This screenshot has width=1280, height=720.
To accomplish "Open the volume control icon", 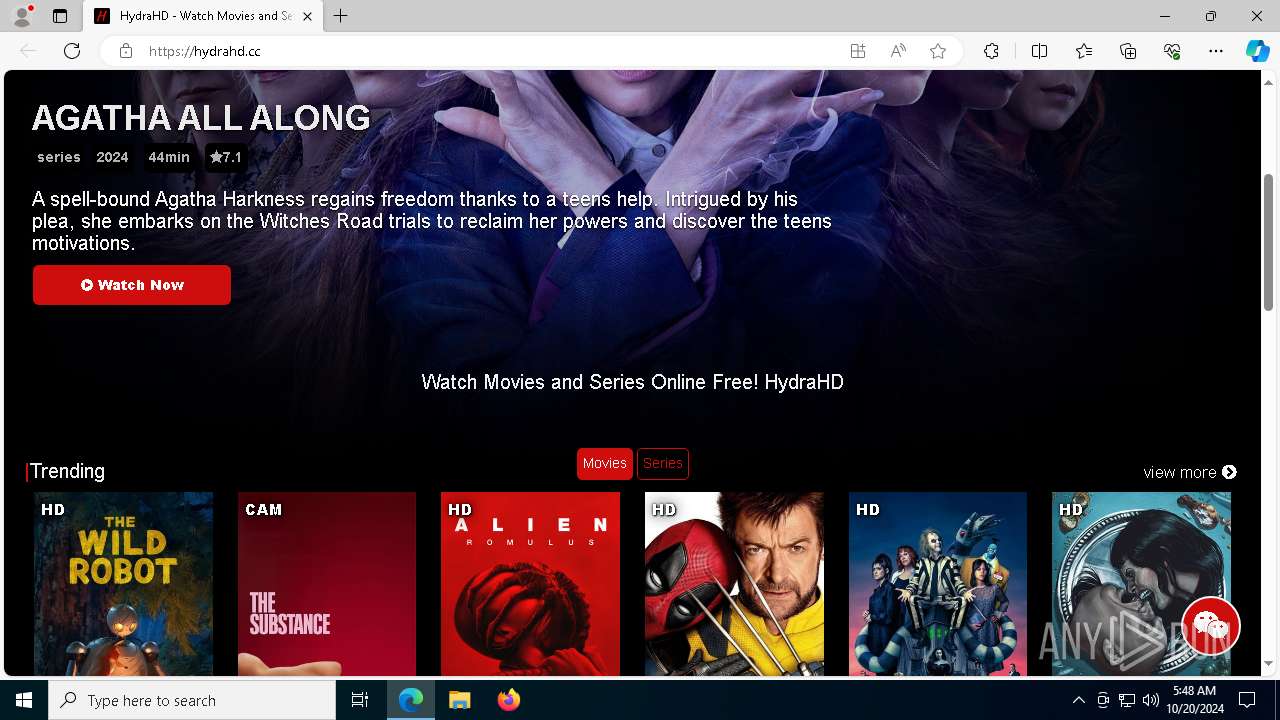I will 1151,700.
